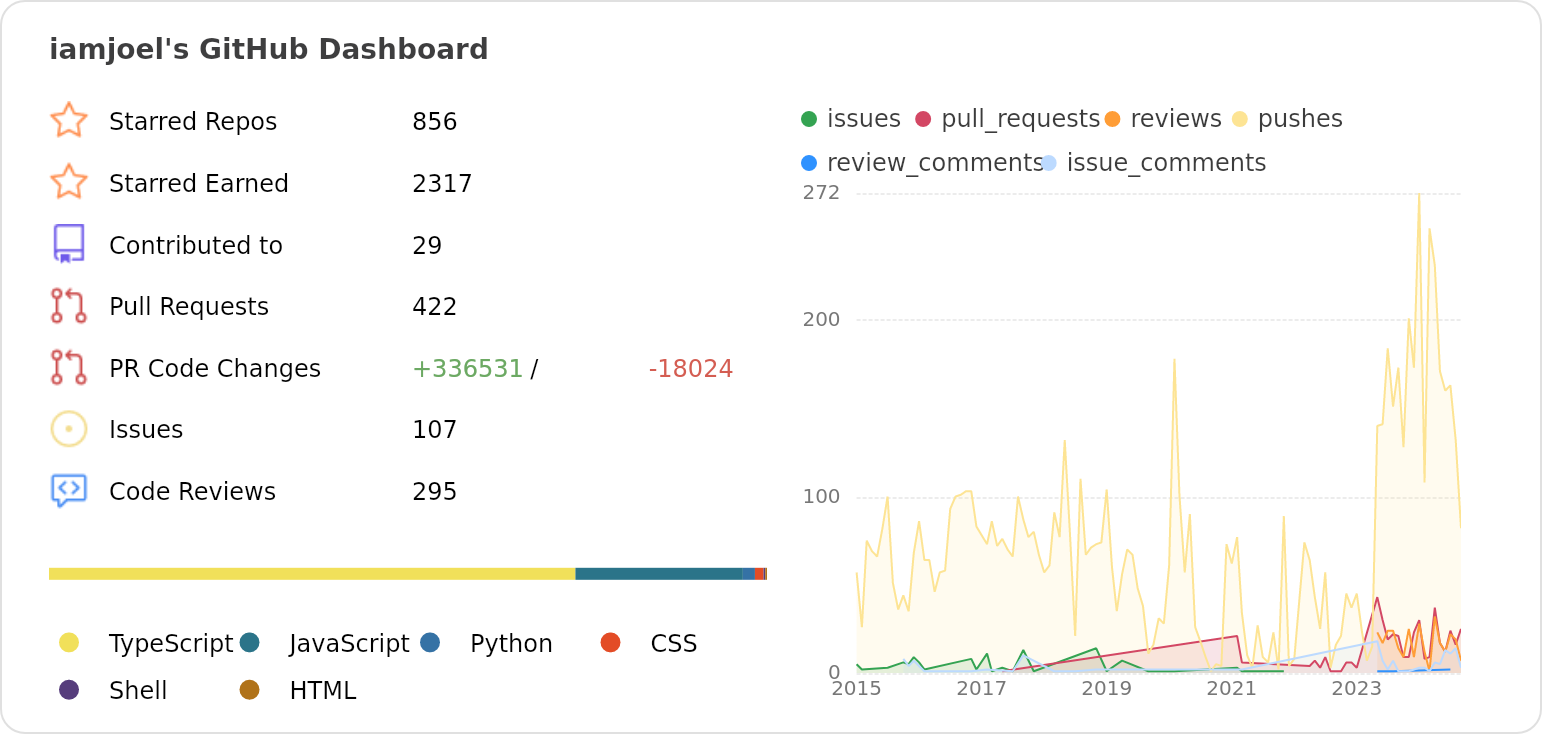The image size is (1542, 734).
Task: Click the 100 y-axis label
Action: pos(821,497)
